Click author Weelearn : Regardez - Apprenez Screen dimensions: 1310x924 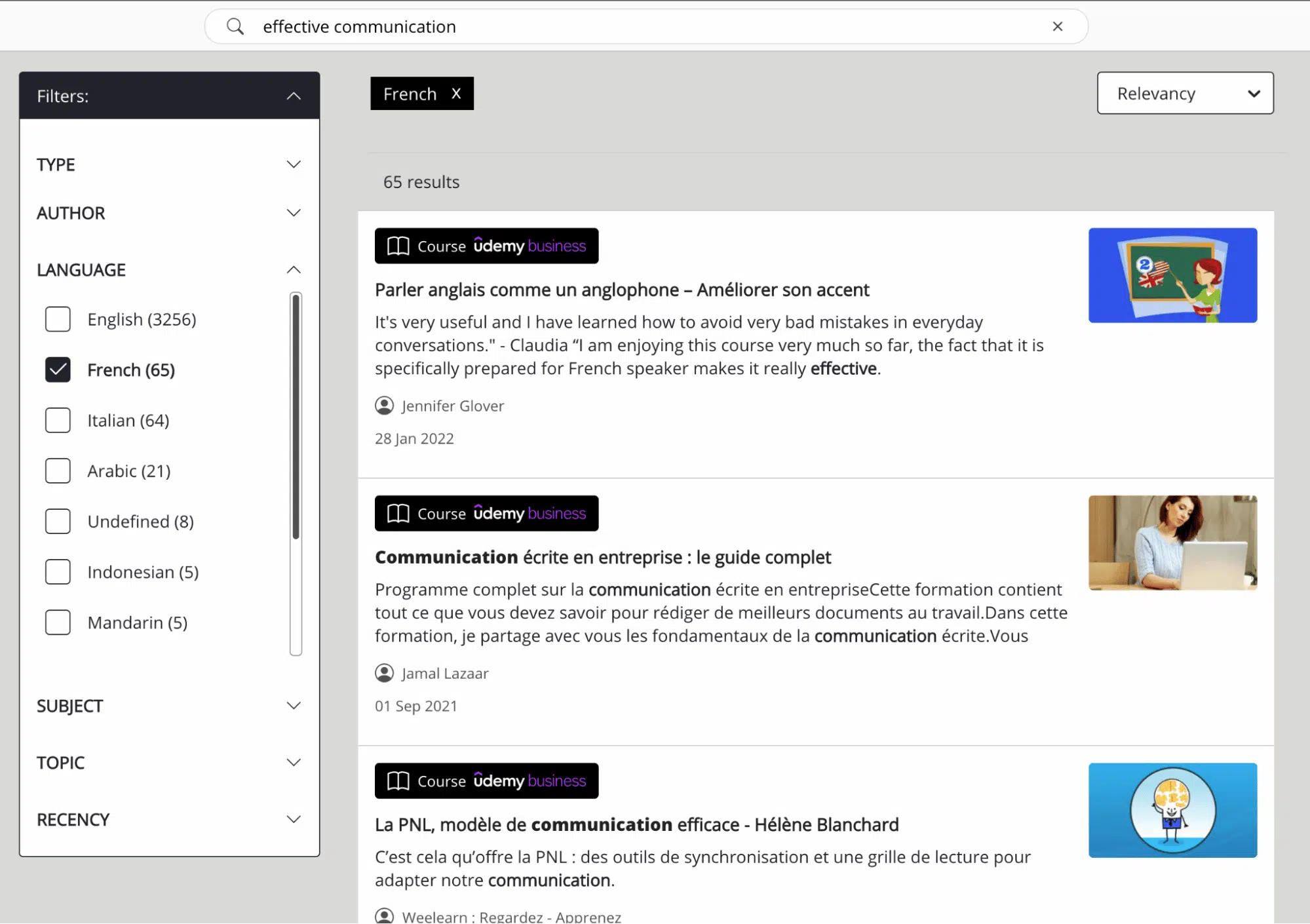tap(511, 916)
